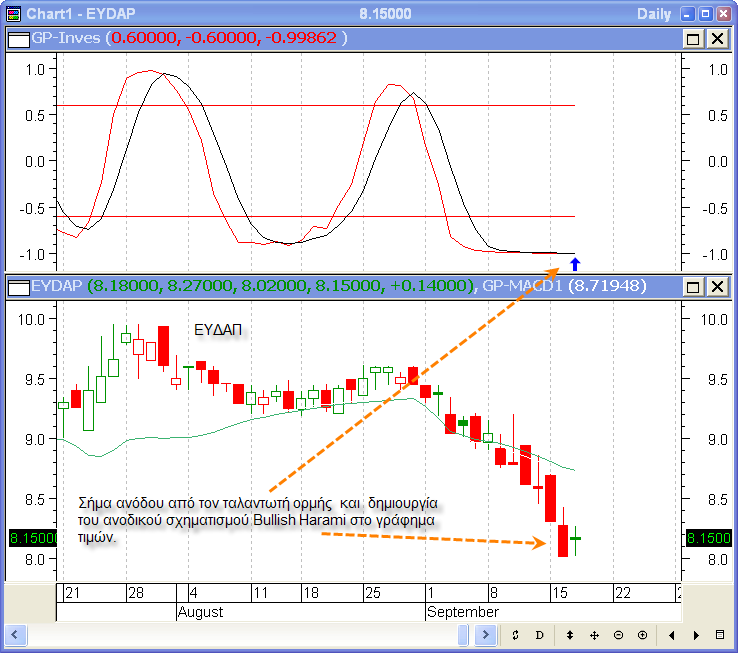
Task: Step chart forward with right triangle icon
Action: 695,635
